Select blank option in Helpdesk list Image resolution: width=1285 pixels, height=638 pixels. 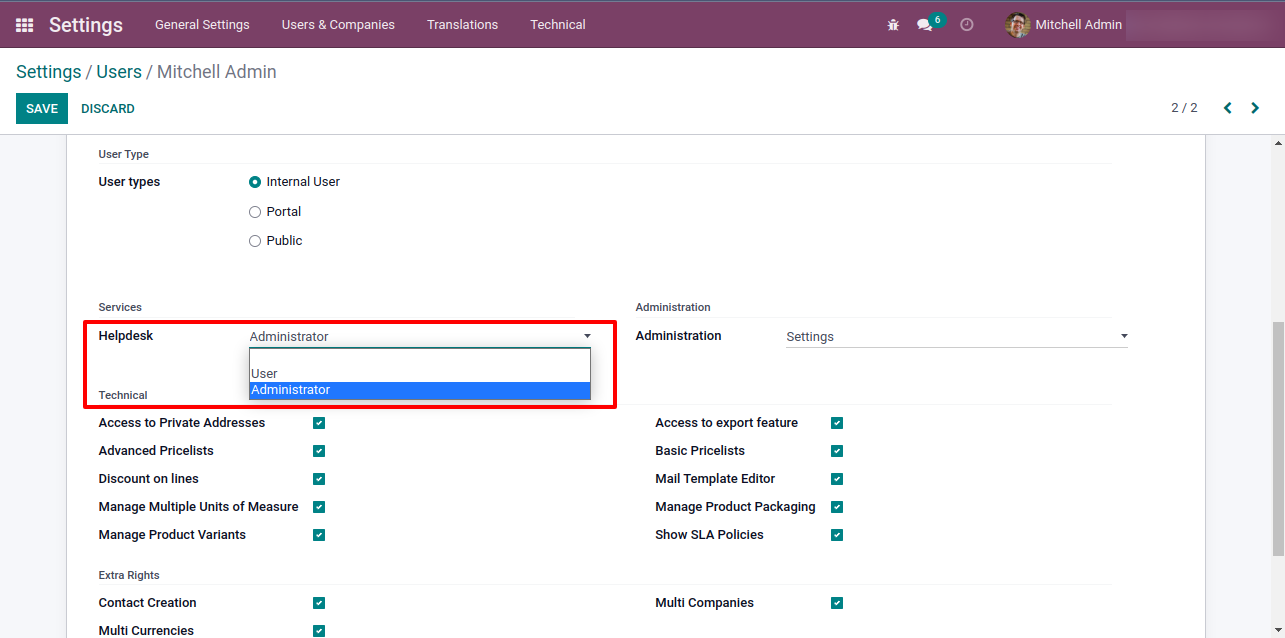[420, 358]
